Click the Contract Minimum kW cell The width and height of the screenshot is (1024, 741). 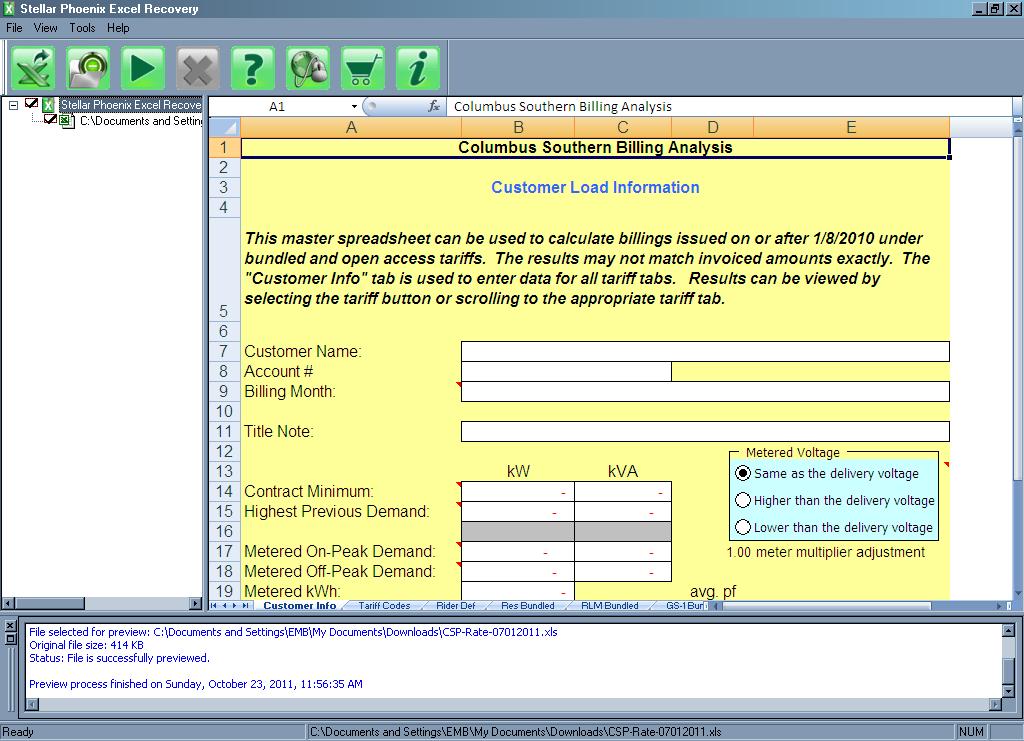(518, 491)
